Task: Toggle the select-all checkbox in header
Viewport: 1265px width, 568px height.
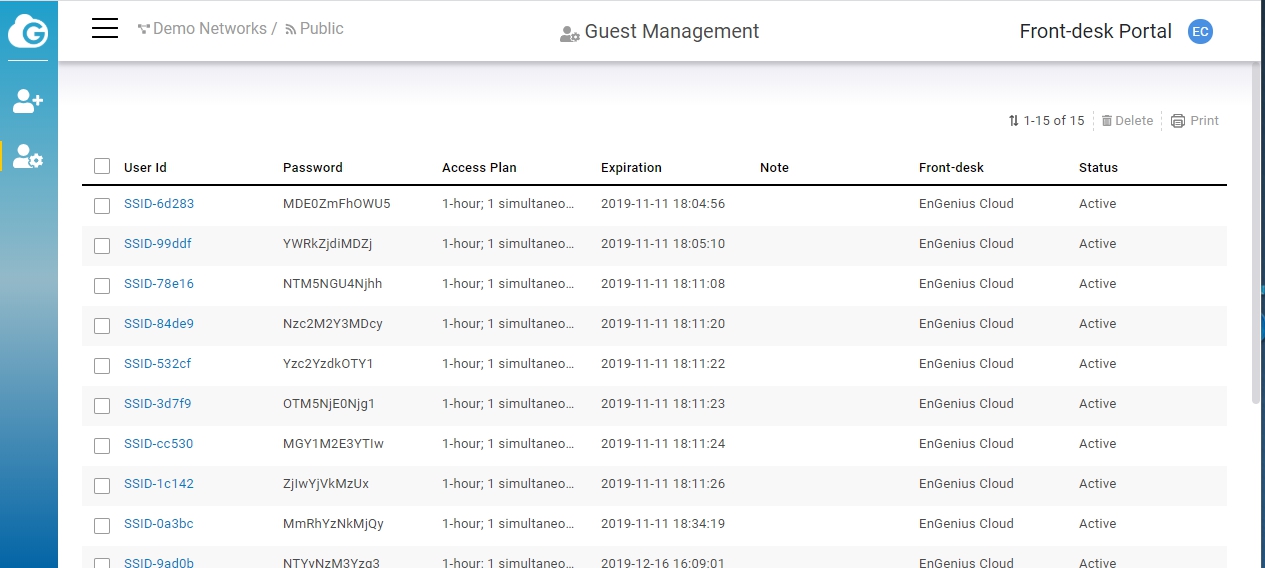Action: 102,166
